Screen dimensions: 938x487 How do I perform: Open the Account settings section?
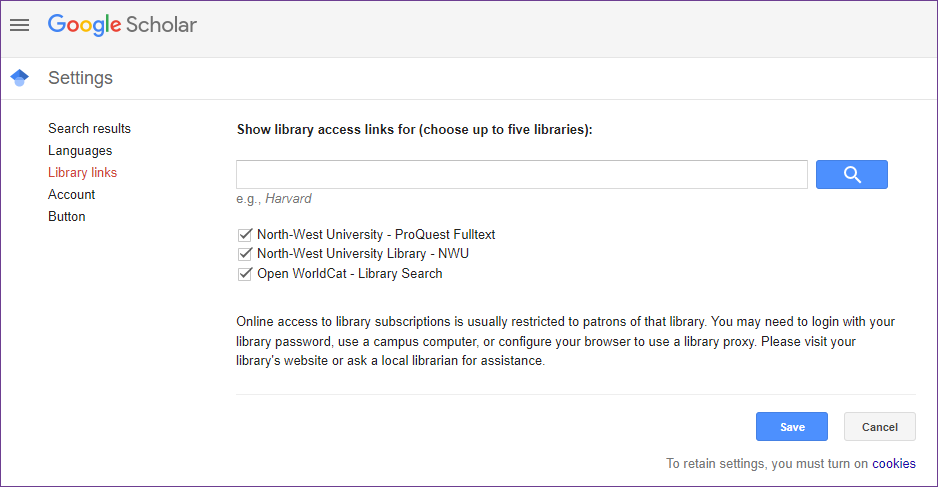coord(72,194)
